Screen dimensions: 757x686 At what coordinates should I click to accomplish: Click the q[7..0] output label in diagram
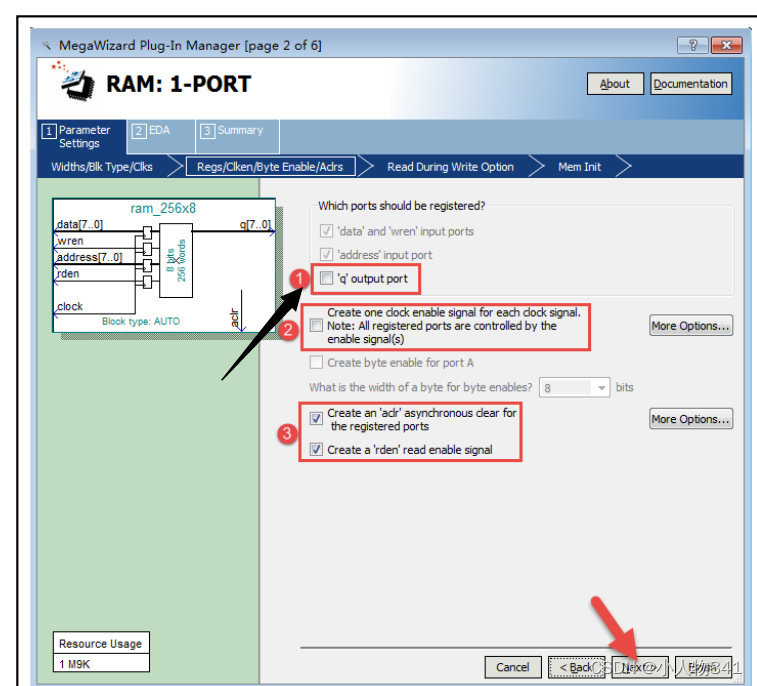tap(255, 224)
